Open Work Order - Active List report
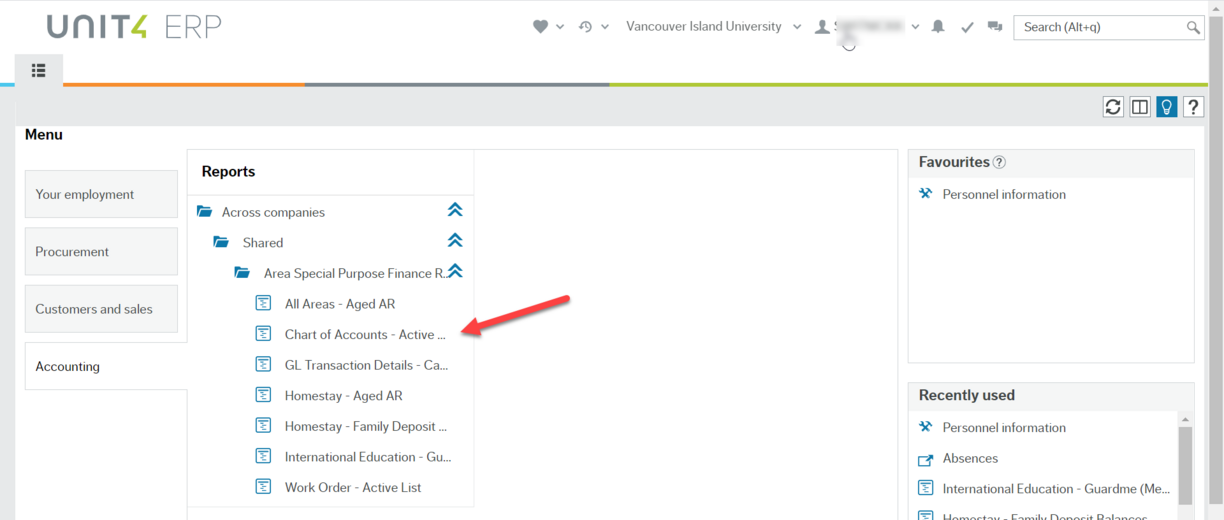 pos(353,488)
